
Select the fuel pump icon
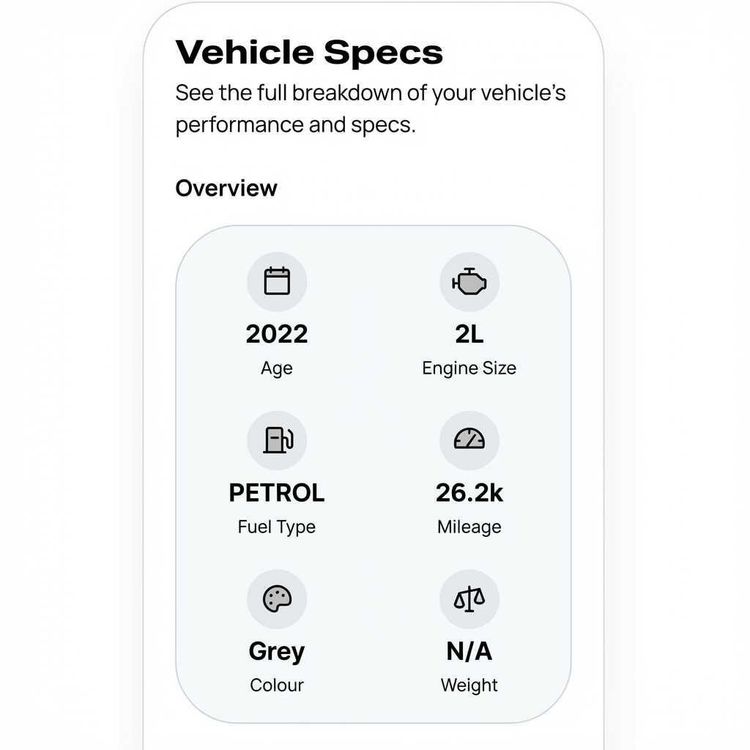[x=277, y=440]
